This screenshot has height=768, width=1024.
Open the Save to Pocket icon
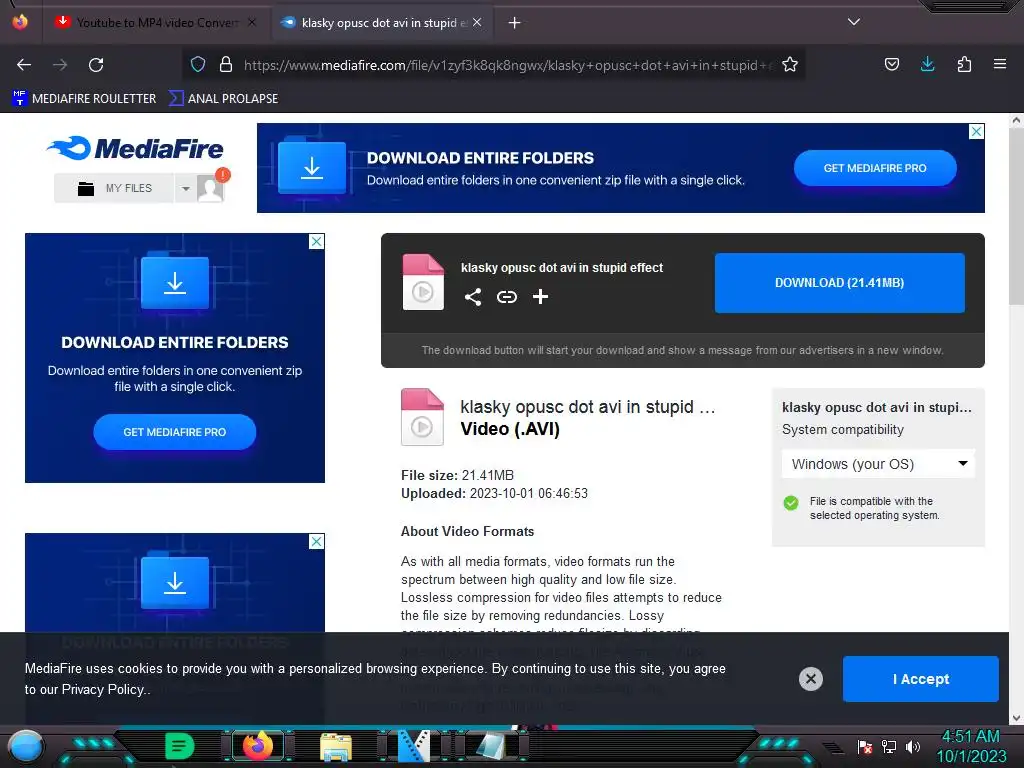click(891, 64)
